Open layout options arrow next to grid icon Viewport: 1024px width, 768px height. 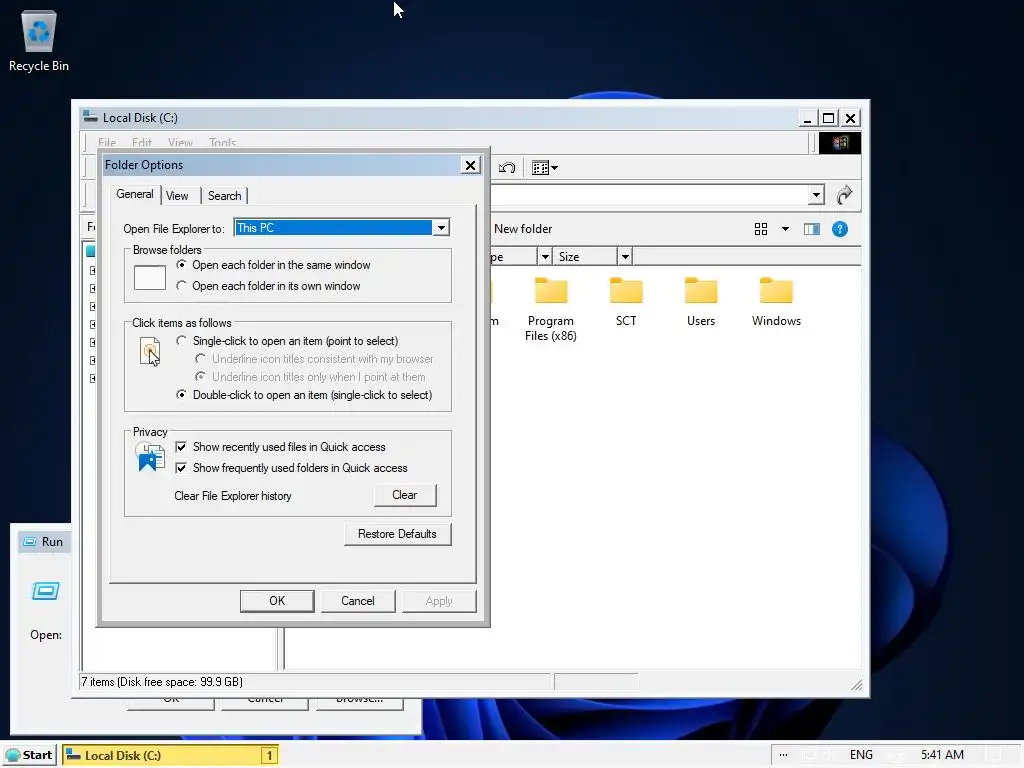coord(785,229)
